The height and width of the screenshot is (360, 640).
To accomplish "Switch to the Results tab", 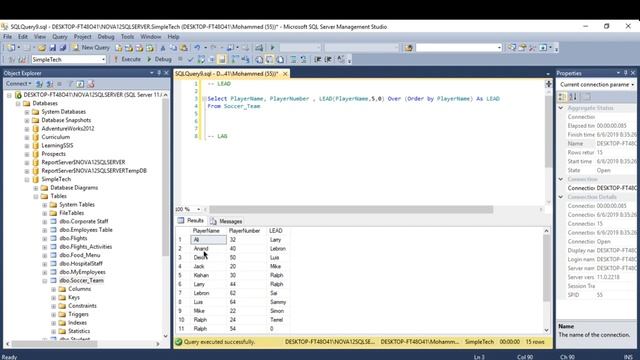I will [191, 220].
